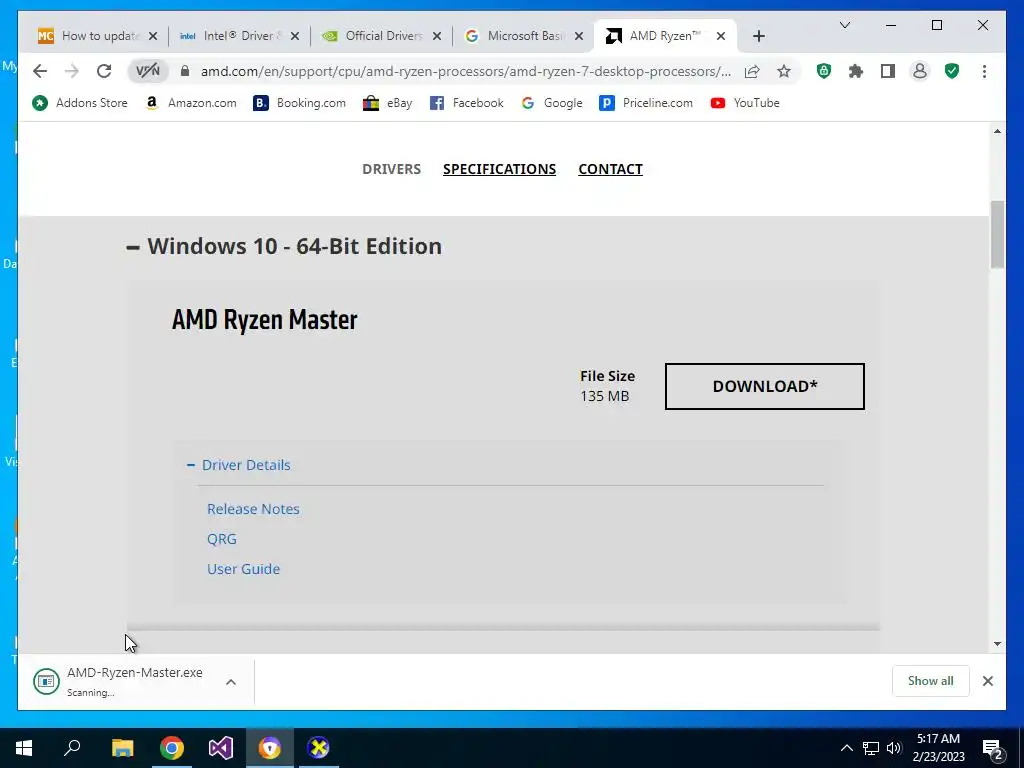1024x768 pixels.
Task: Go back to the previous page
Action: pyautogui.click(x=40, y=71)
